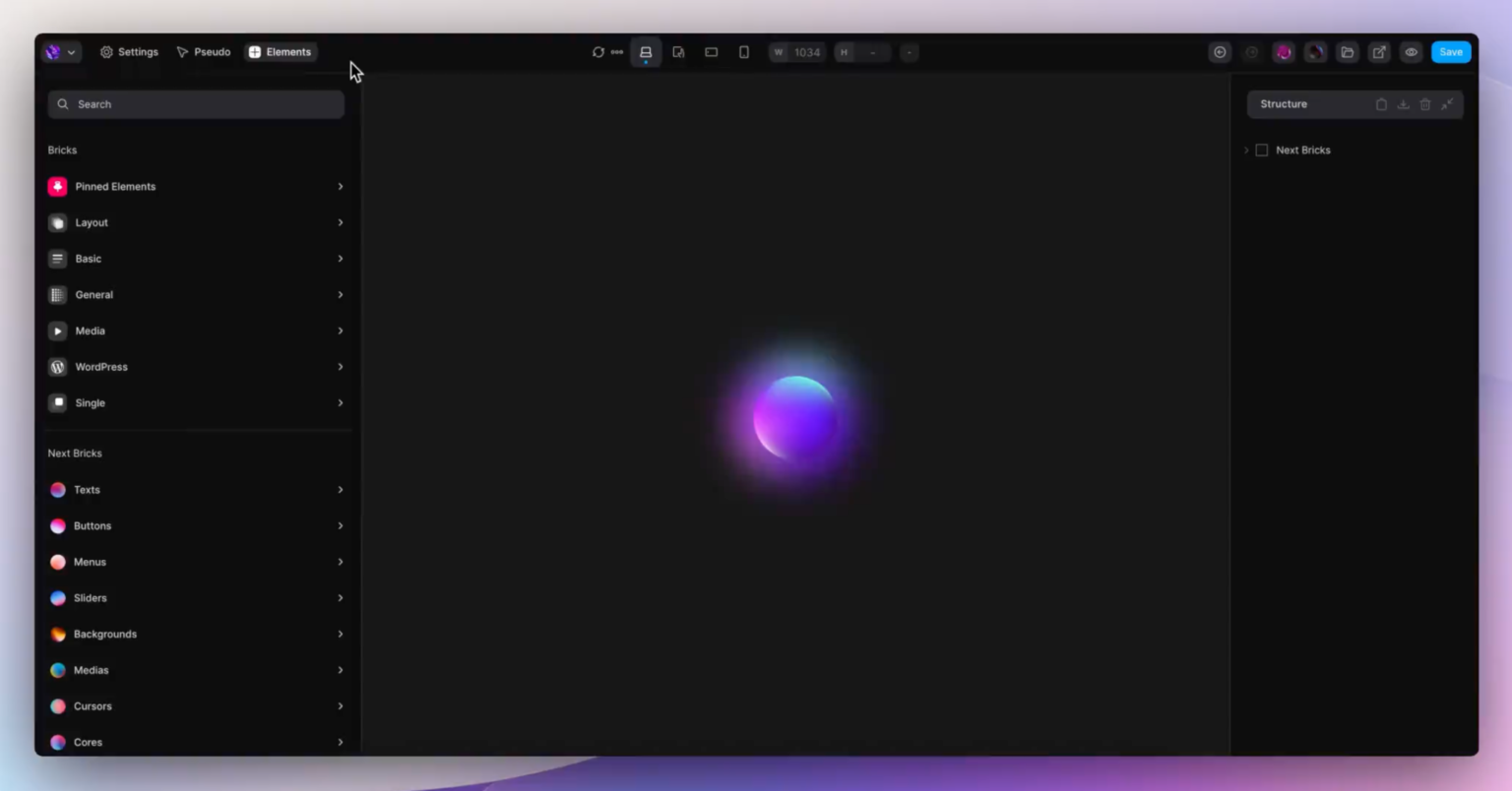Click the WordPress logo icon
Screen dimensions: 1512x791
[58, 367]
